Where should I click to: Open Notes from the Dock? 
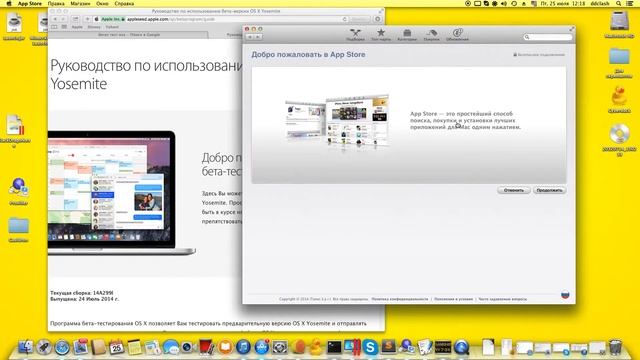(134, 347)
